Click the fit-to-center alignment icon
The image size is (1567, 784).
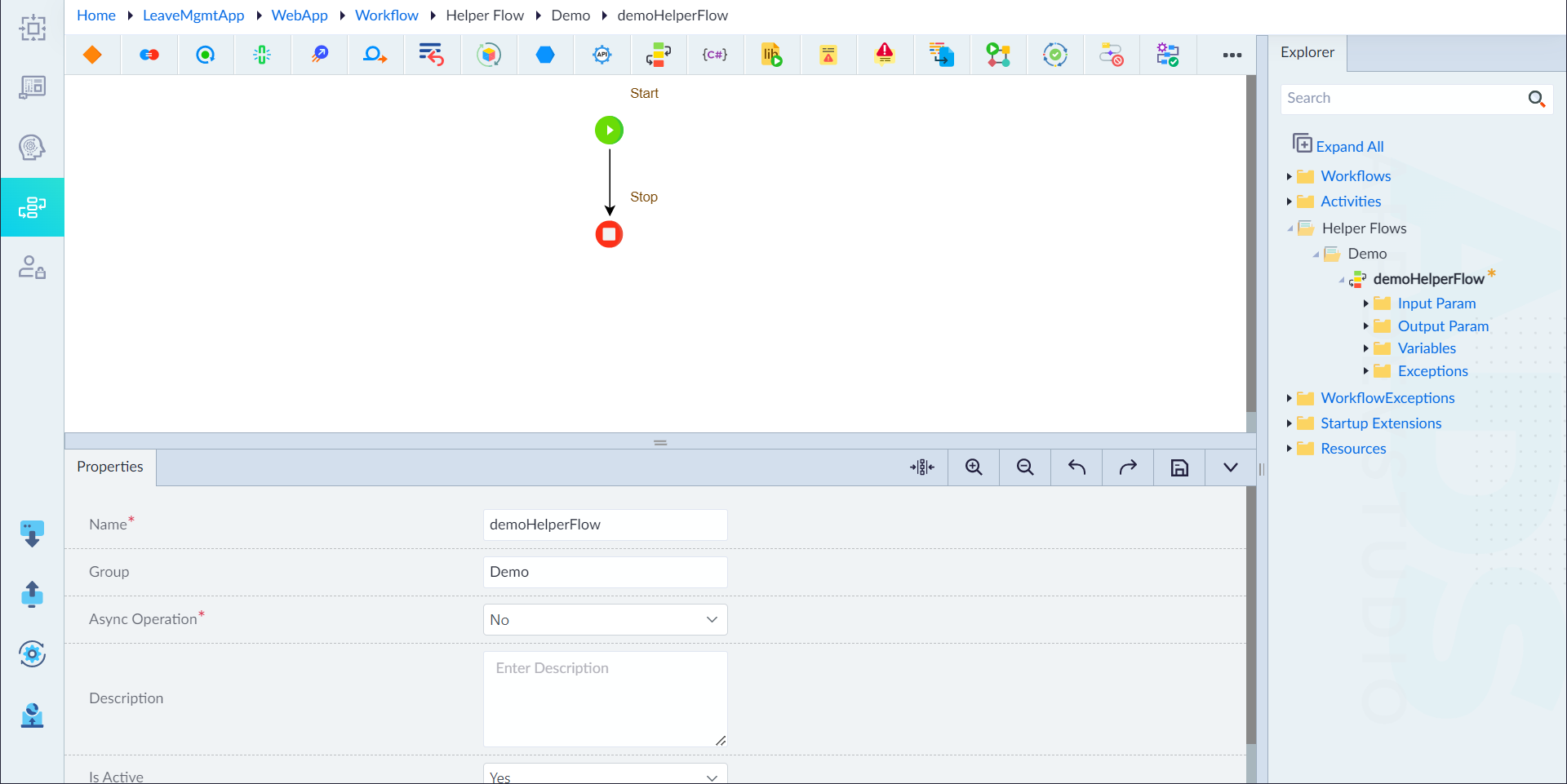(x=922, y=467)
